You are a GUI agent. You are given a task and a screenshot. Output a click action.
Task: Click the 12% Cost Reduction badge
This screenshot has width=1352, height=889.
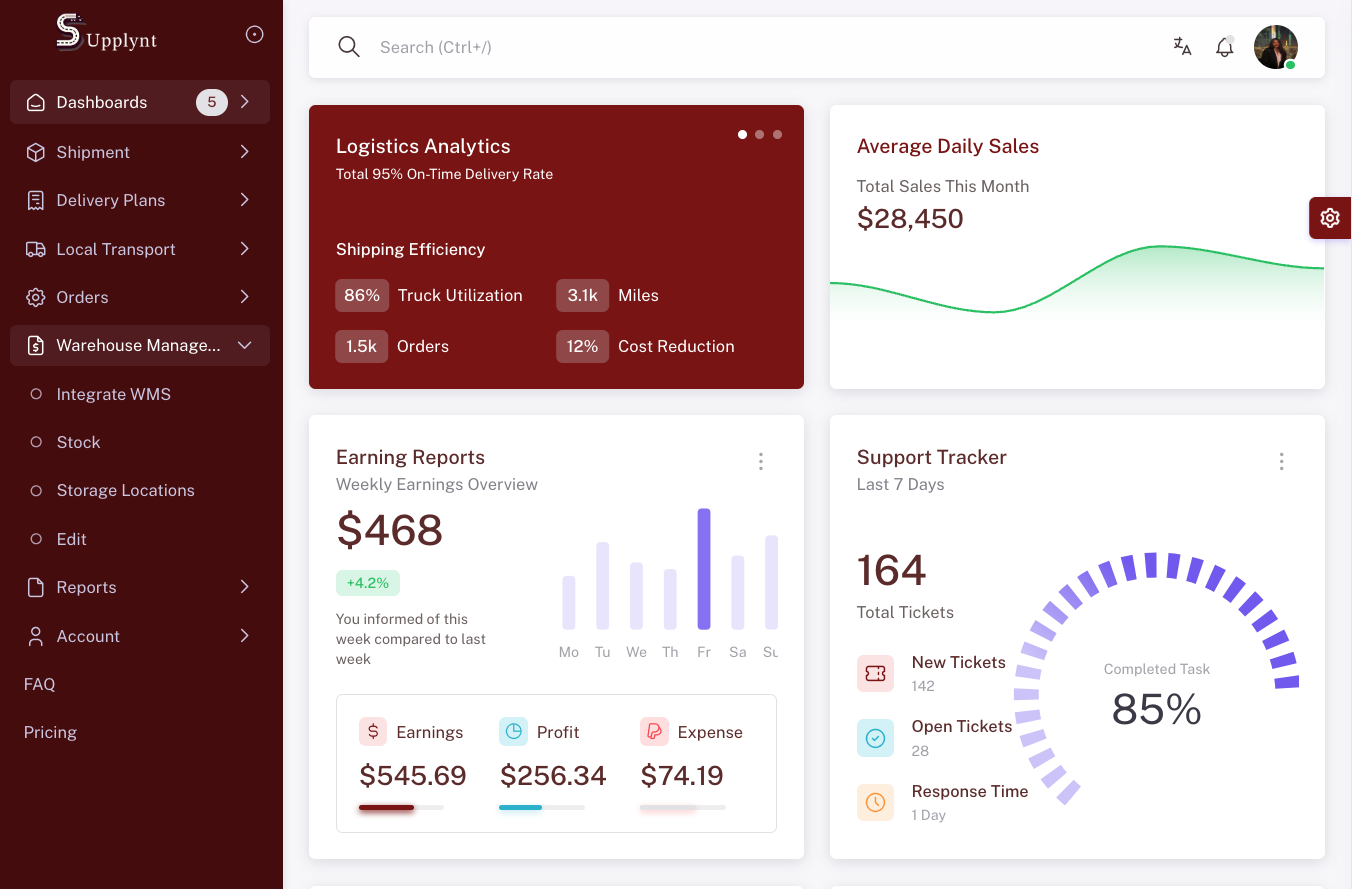(583, 346)
